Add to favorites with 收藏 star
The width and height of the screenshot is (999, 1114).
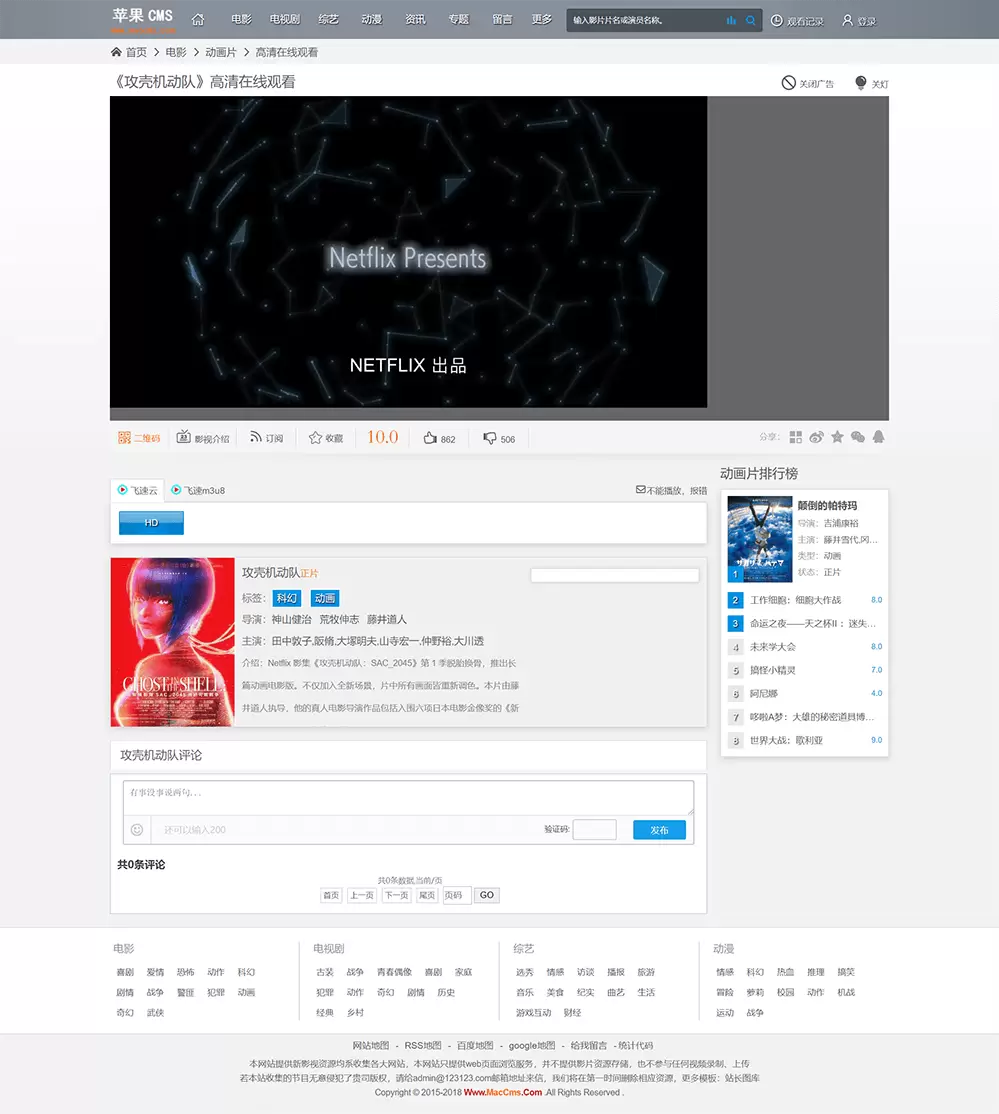click(315, 438)
